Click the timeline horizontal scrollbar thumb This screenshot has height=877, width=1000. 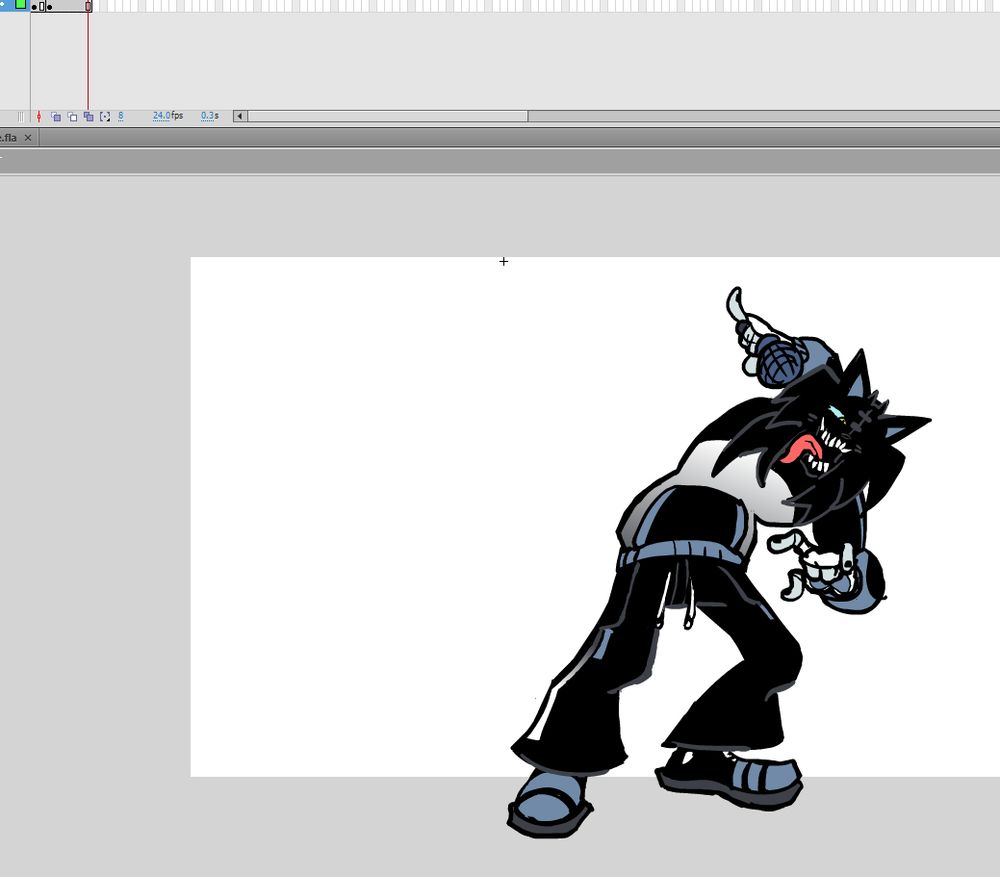click(388, 116)
